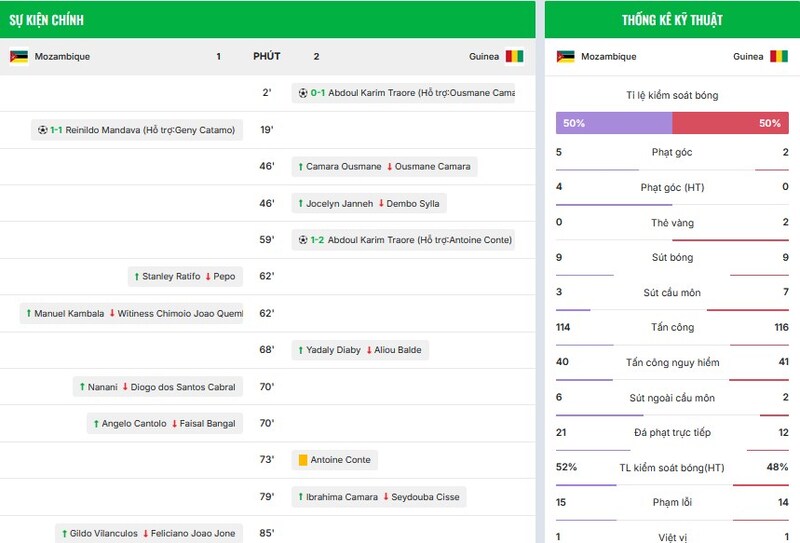Select the Sự Kiện Chính header tab
Image resolution: width=800 pixels, height=543 pixels.
point(47,20)
